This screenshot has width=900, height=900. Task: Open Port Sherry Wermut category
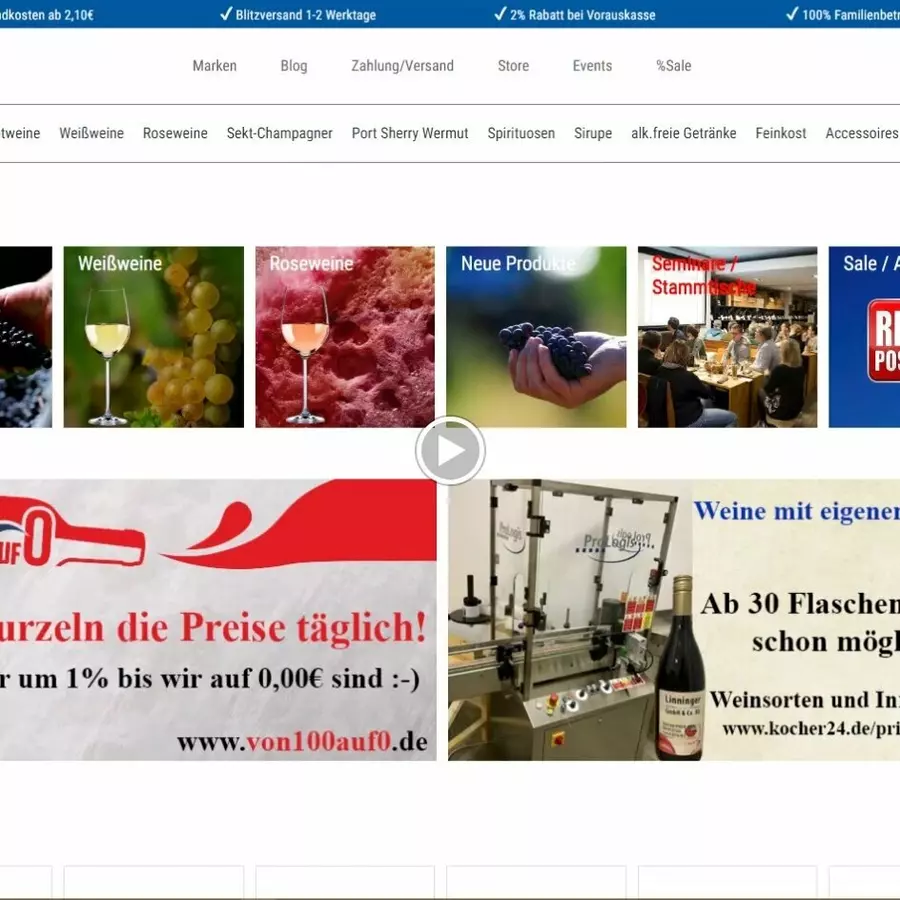pyautogui.click(x=410, y=133)
